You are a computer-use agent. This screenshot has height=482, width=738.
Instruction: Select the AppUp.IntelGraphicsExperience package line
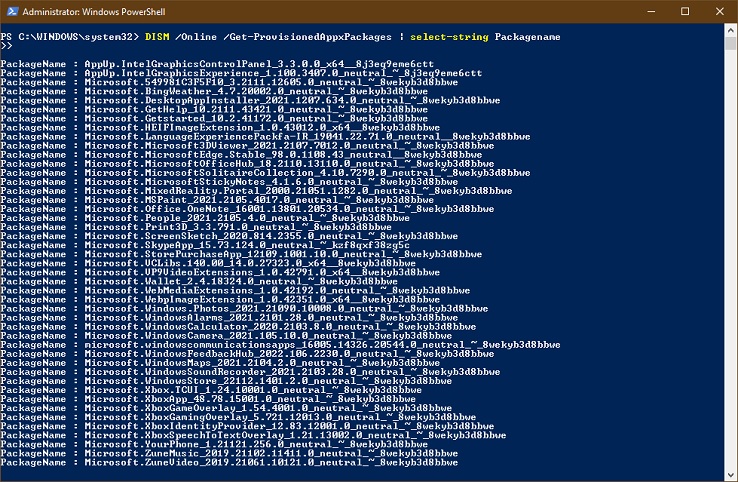coord(241,73)
